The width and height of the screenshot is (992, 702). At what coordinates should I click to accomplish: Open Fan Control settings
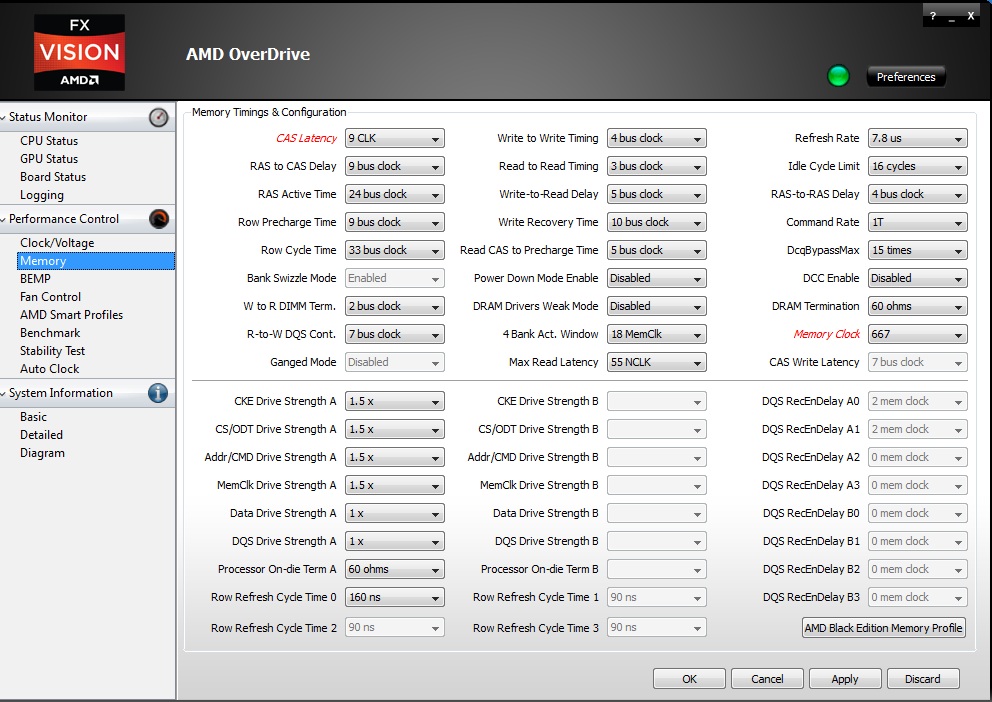(51, 297)
